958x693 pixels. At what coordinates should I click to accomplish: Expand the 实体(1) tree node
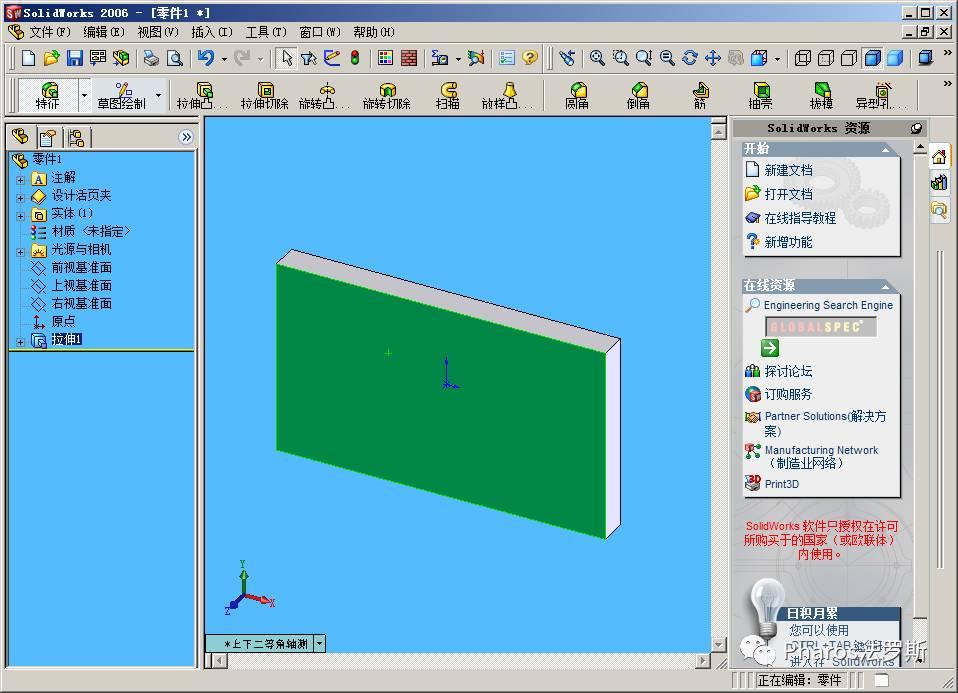tap(21, 216)
